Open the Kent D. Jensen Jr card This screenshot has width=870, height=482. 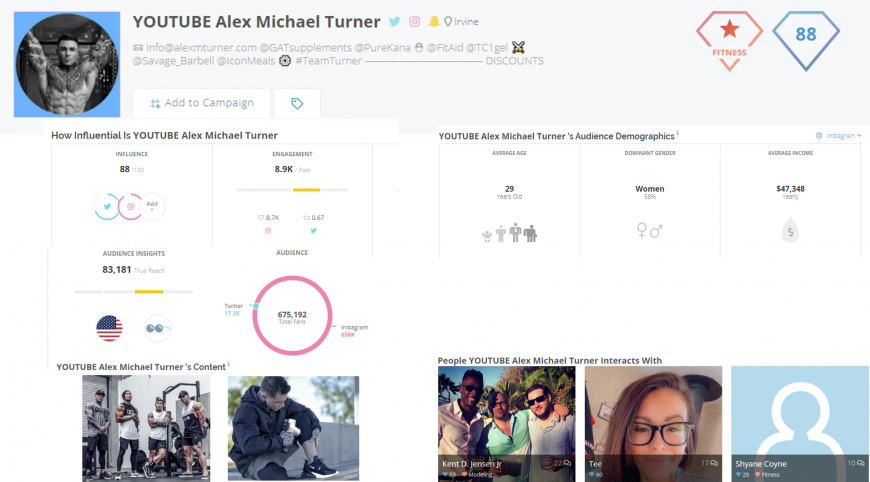click(506, 423)
